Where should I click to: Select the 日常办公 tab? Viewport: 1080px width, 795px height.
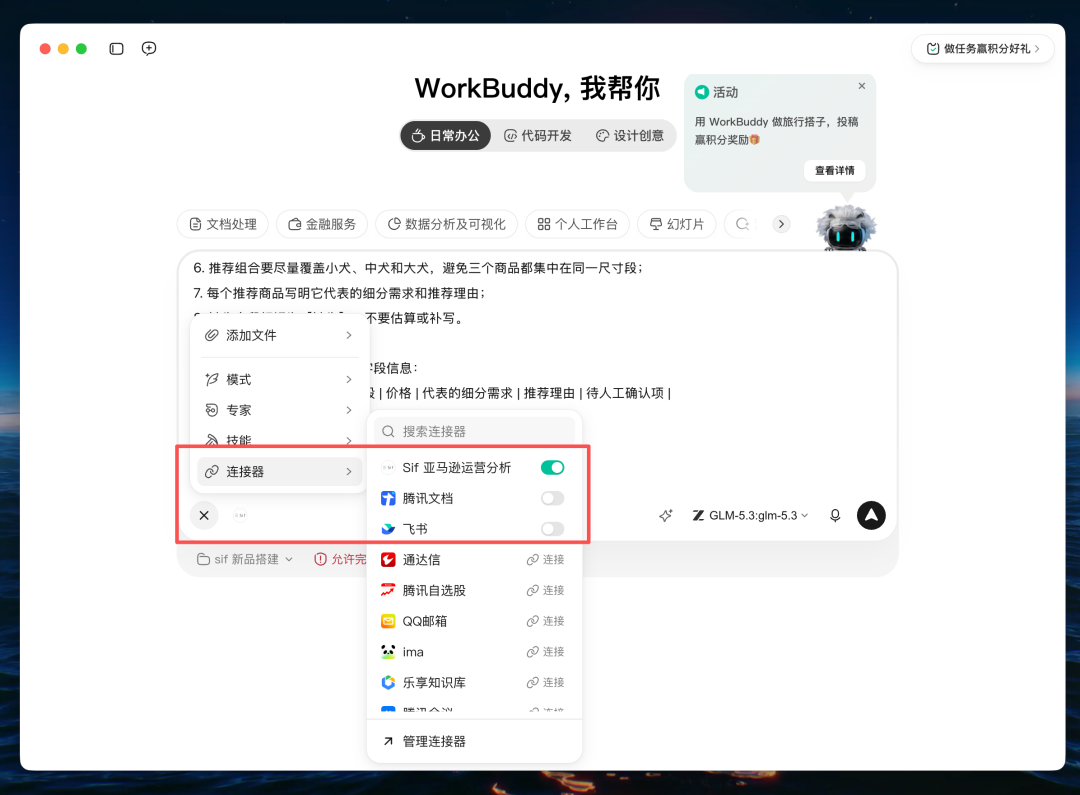tap(446, 136)
